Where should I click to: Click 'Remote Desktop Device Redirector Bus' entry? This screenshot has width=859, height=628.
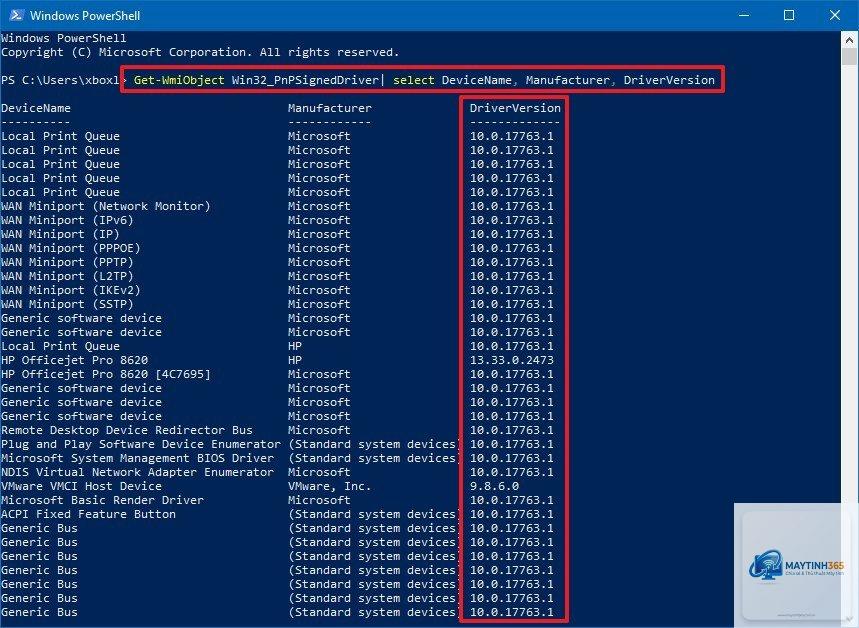coord(127,430)
